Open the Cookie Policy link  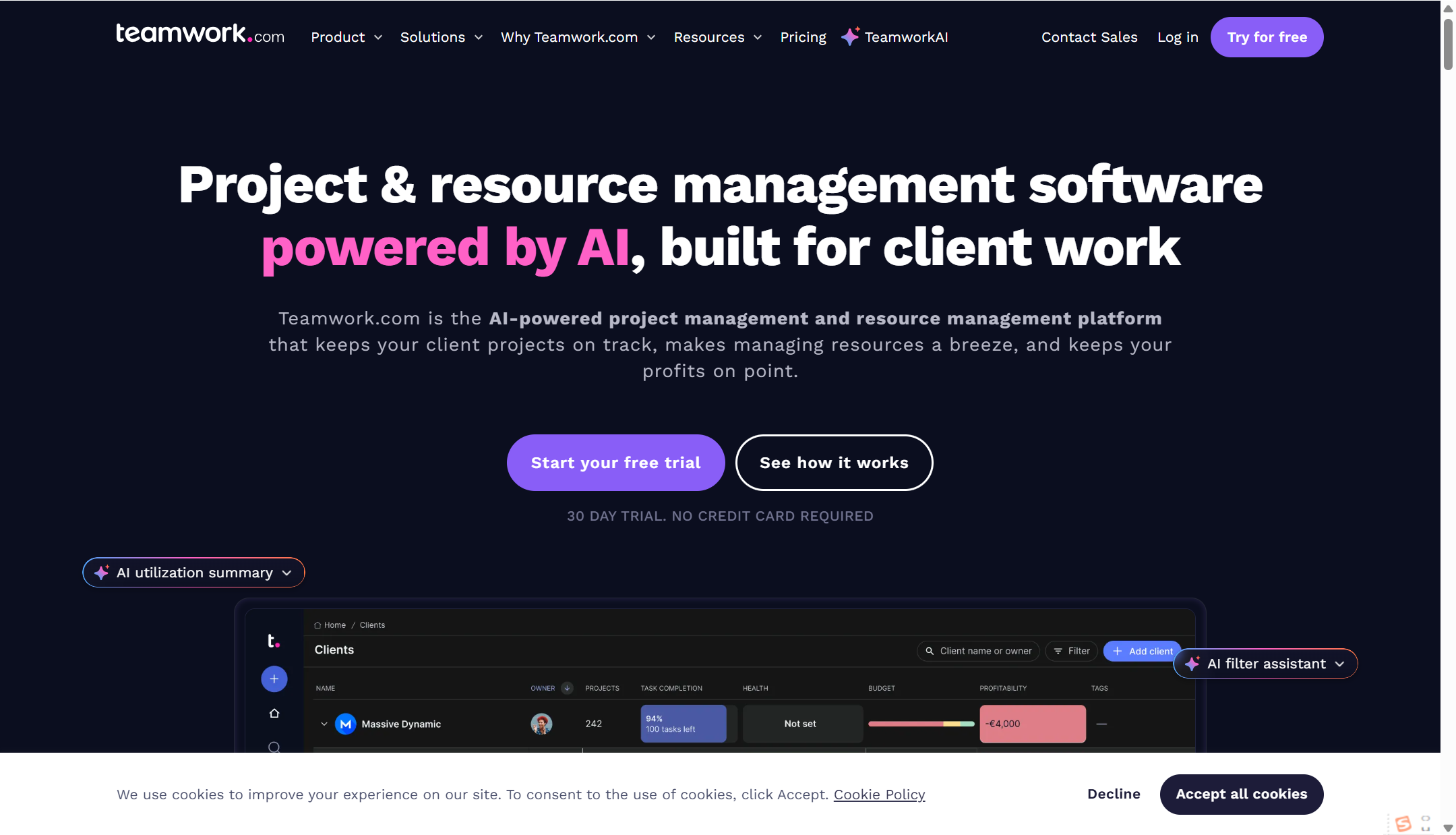pos(879,795)
